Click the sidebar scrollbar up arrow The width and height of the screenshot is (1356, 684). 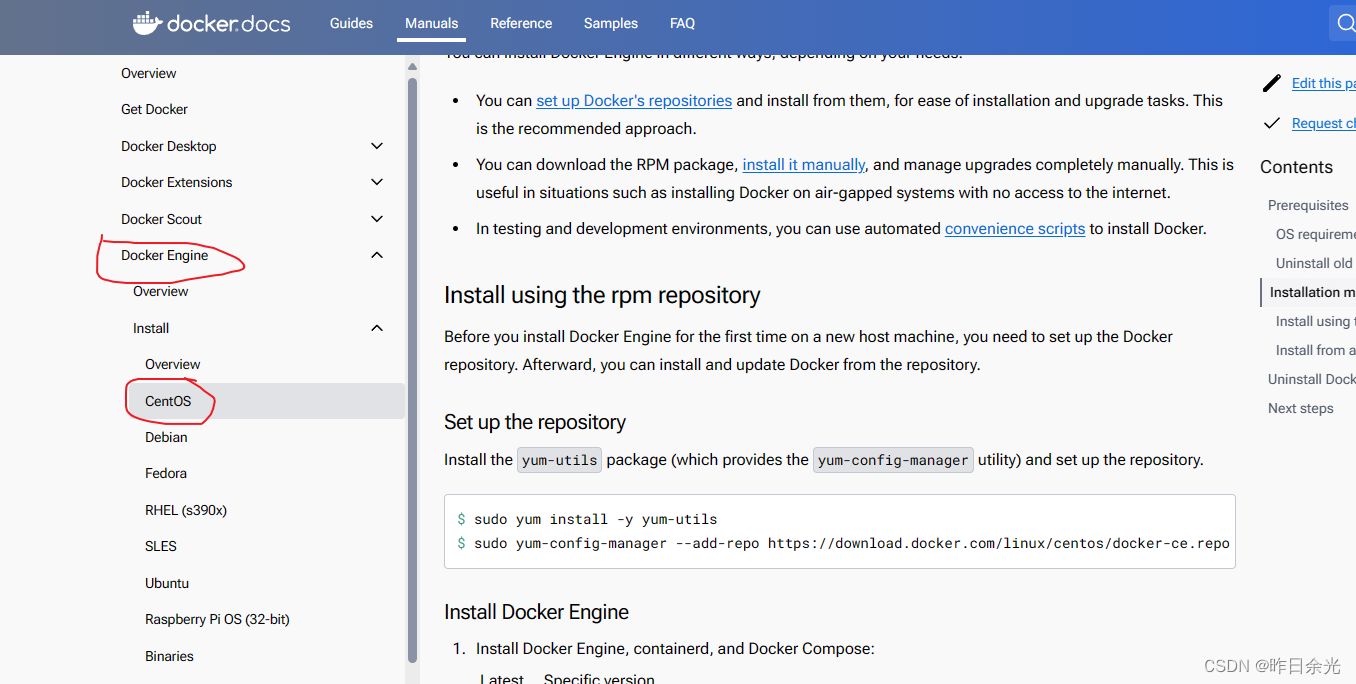point(412,66)
